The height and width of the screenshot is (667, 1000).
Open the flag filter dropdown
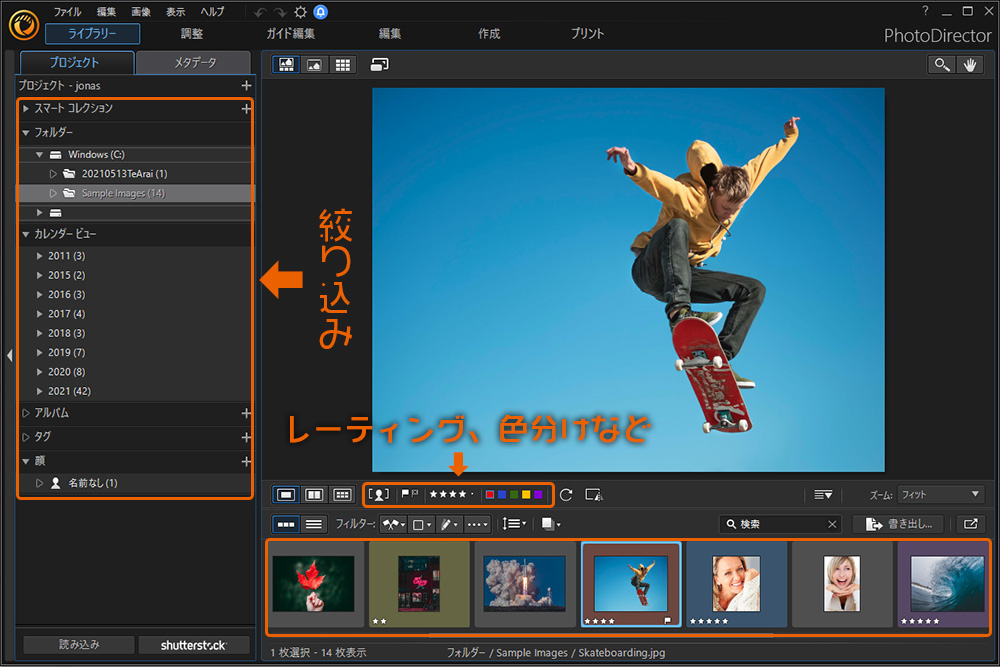(393, 524)
